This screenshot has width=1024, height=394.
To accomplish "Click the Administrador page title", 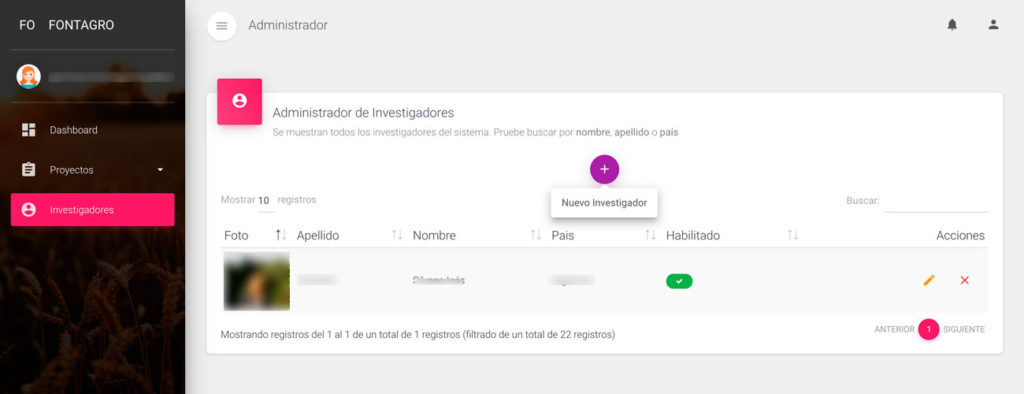I will pyautogui.click(x=288, y=25).
